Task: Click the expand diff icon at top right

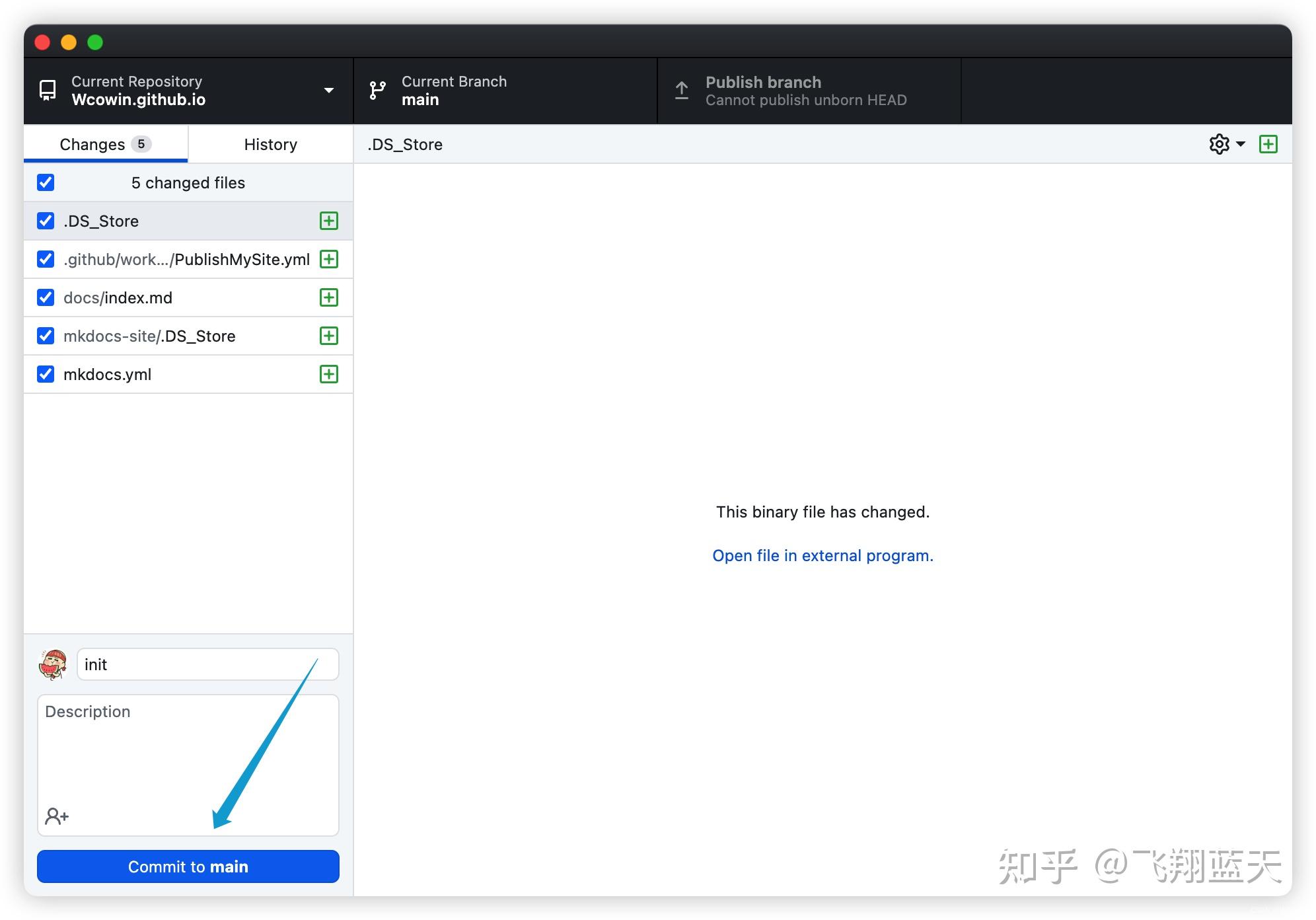Action: [1268, 144]
